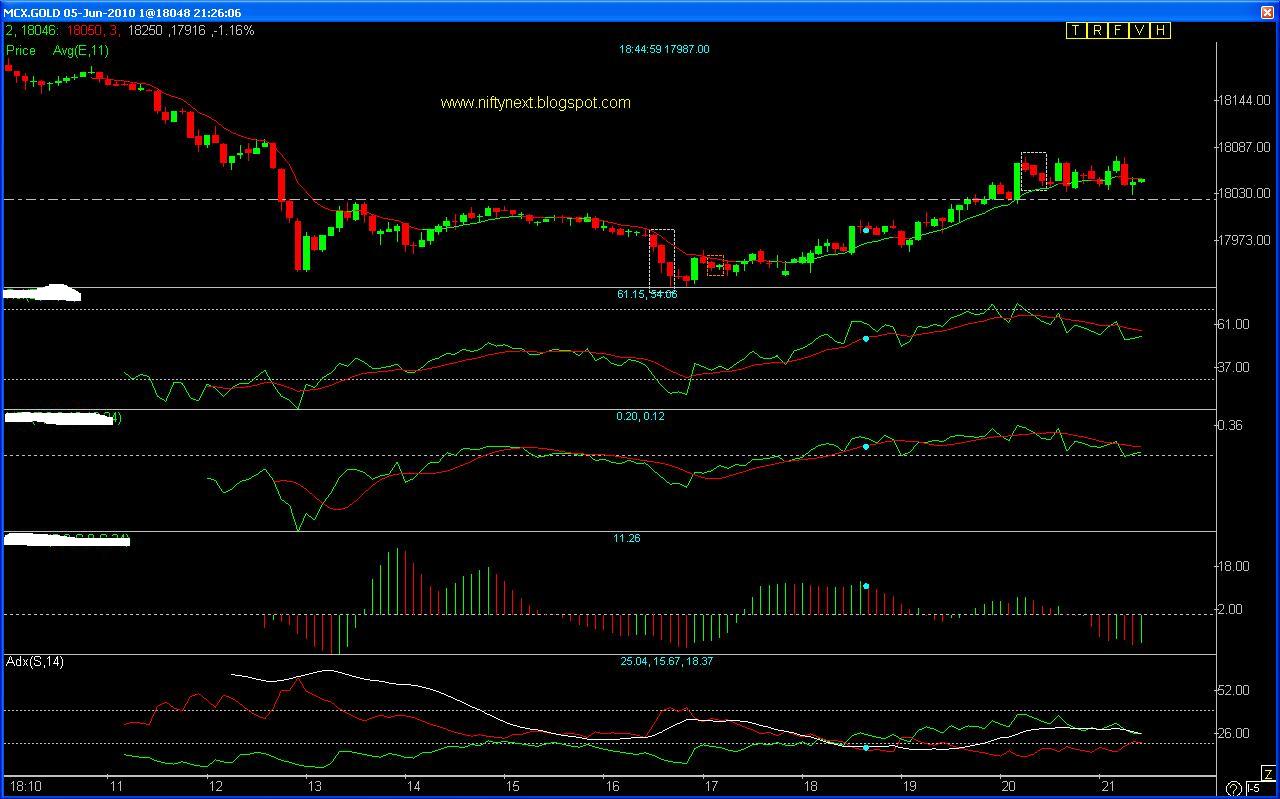Click the -1.16% change value in header
This screenshot has height=799, width=1280.
pos(234,31)
